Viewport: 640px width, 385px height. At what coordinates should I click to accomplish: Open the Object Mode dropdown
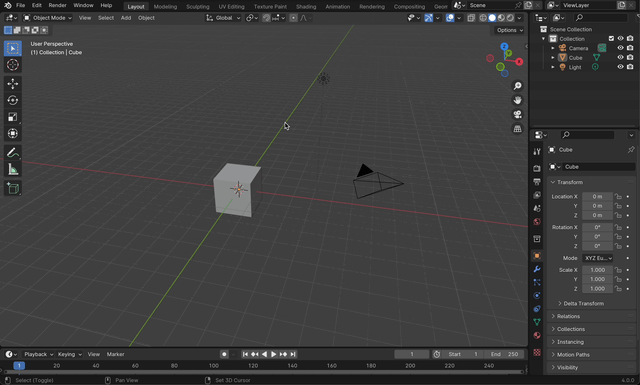click(47, 18)
